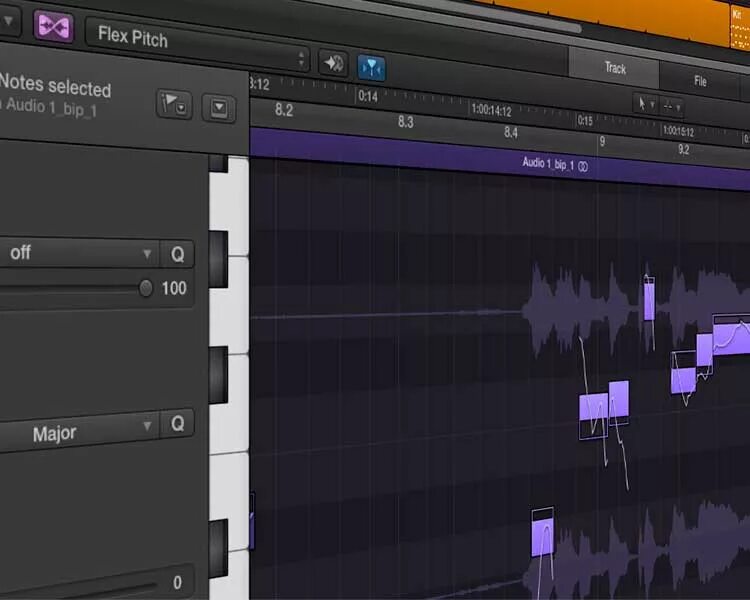The height and width of the screenshot is (600, 750).
Task: Click the loop icon in the region header
Action: [583, 167]
